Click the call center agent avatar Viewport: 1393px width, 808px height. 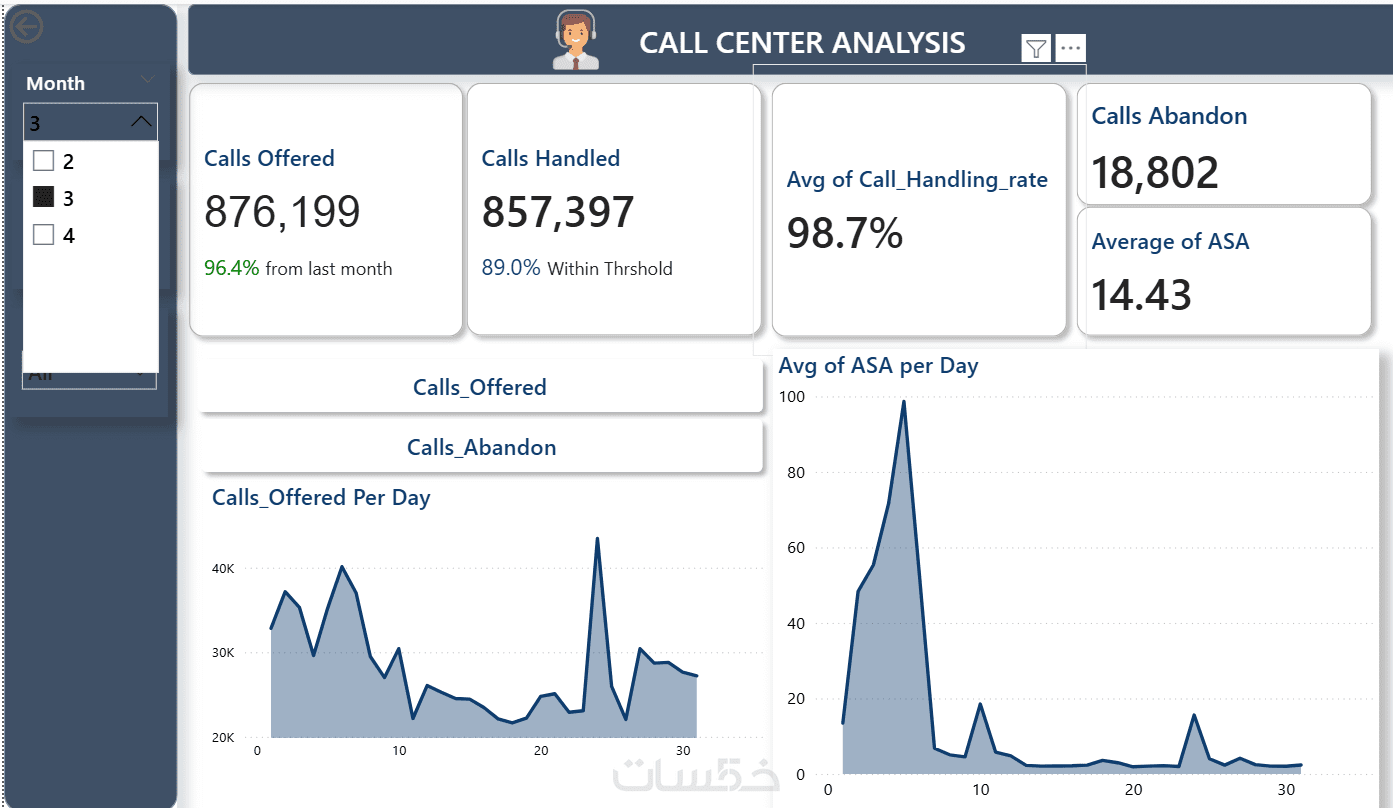[575, 41]
